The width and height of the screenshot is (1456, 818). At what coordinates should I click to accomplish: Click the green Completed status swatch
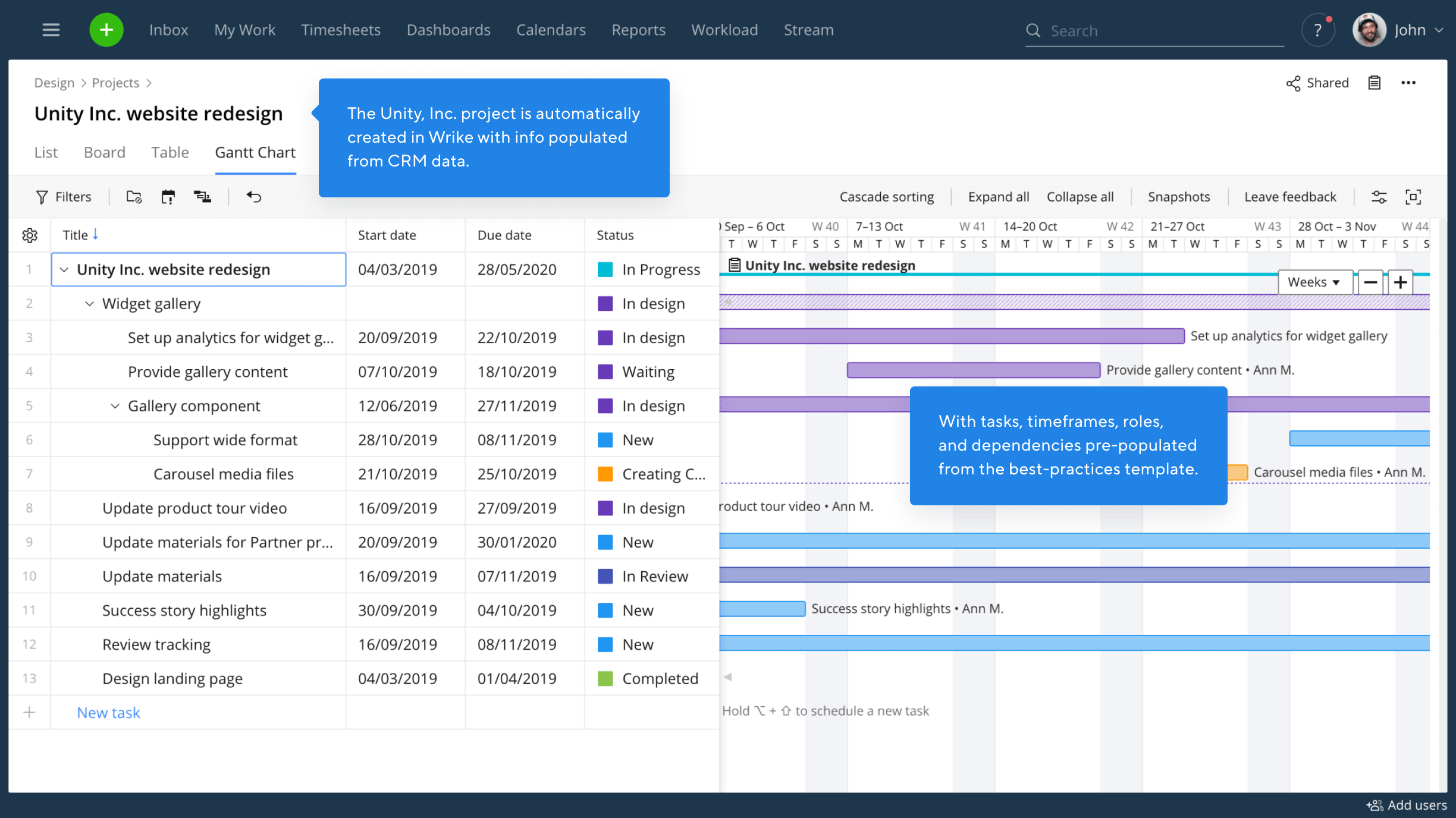pyautogui.click(x=605, y=678)
